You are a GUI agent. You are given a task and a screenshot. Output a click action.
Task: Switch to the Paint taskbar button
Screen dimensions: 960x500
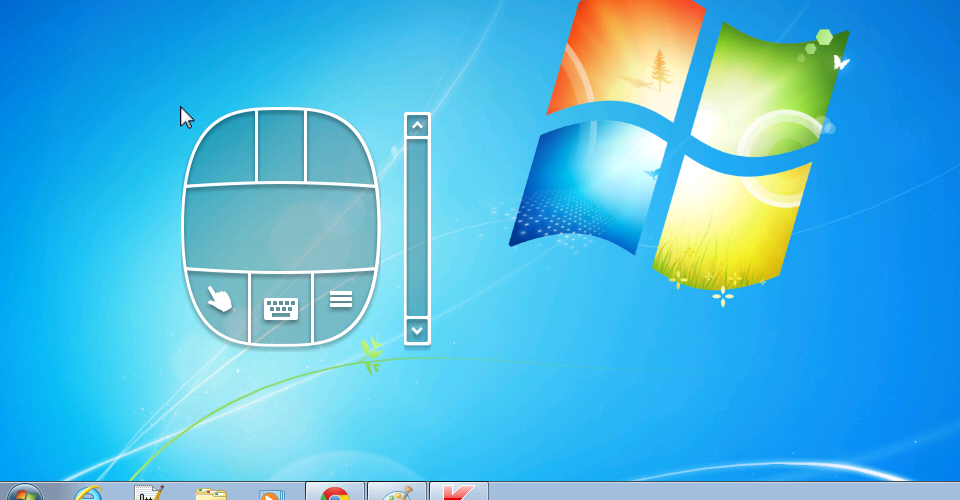point(397,491)
